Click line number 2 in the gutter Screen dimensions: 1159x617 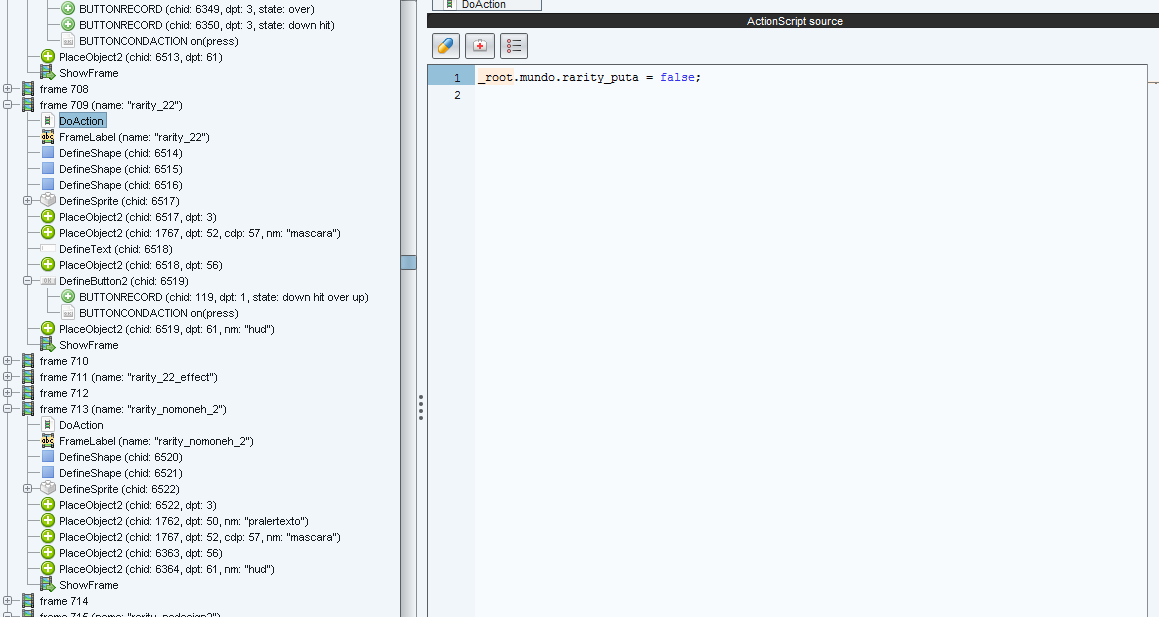click(x=458, y=95)
